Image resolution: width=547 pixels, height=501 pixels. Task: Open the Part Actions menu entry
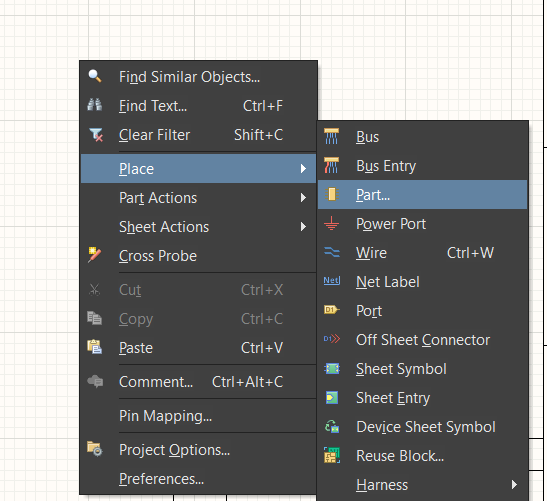(198, 198)
